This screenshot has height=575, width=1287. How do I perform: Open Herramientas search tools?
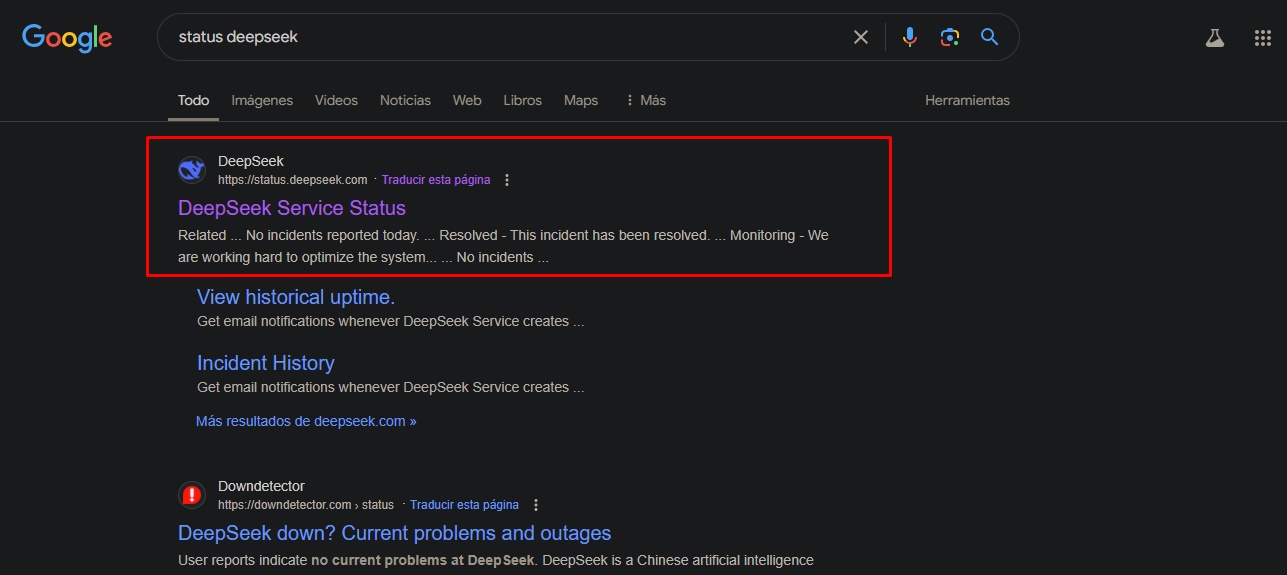(x=967, y=100)
